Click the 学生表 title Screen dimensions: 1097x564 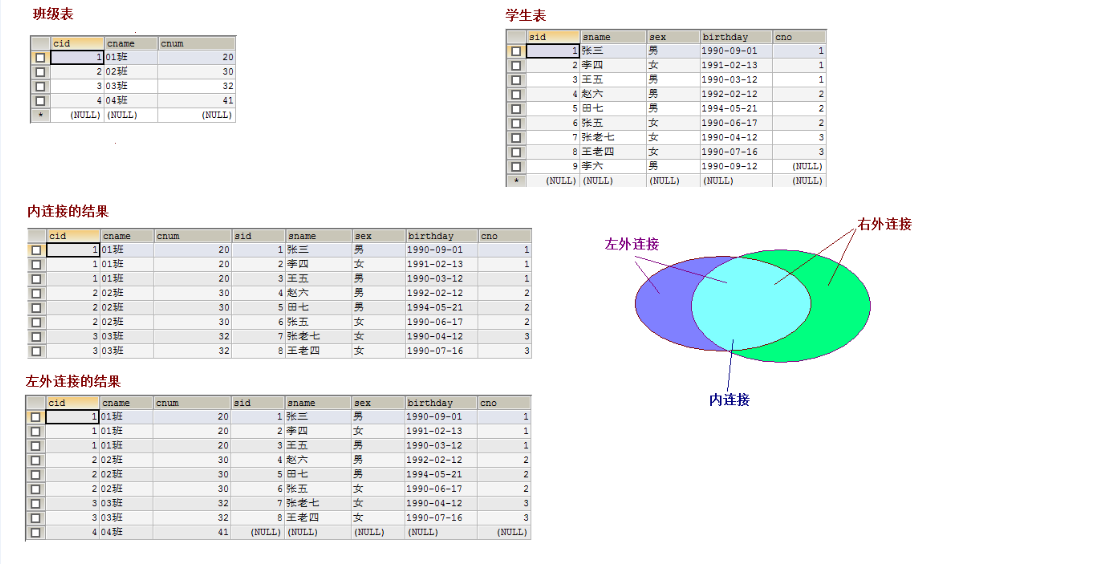[x=526, y=15]
